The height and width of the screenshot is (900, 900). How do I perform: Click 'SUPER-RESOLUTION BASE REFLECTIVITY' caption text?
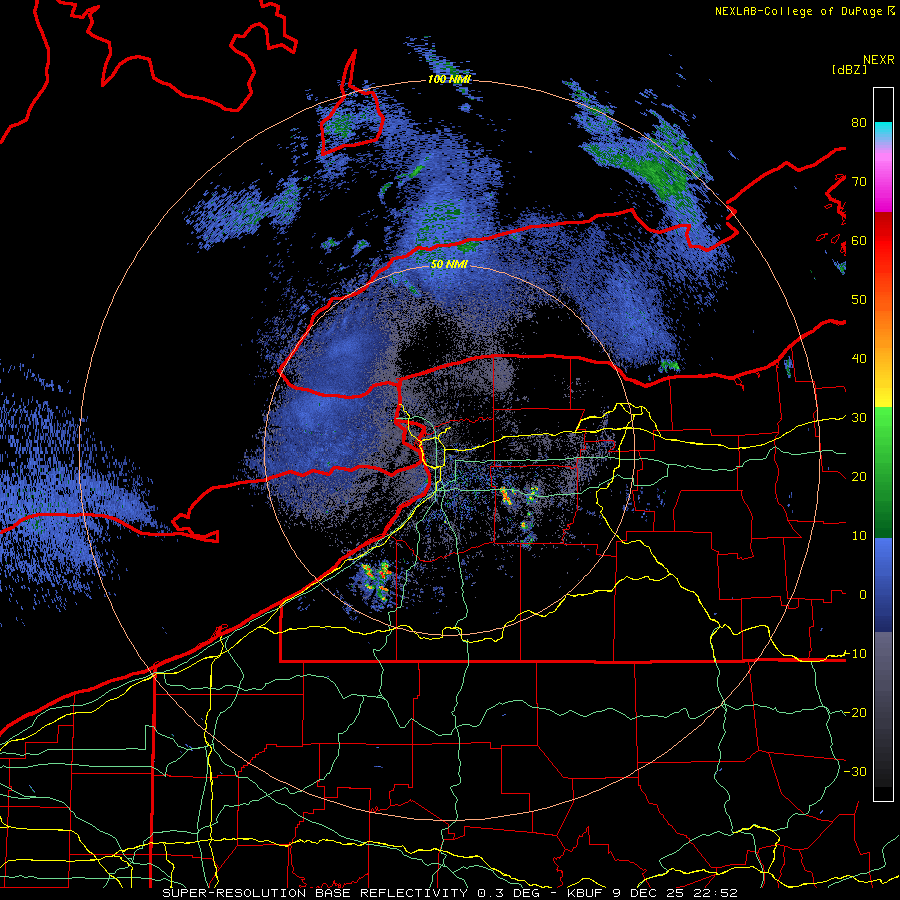coord(315,893)
